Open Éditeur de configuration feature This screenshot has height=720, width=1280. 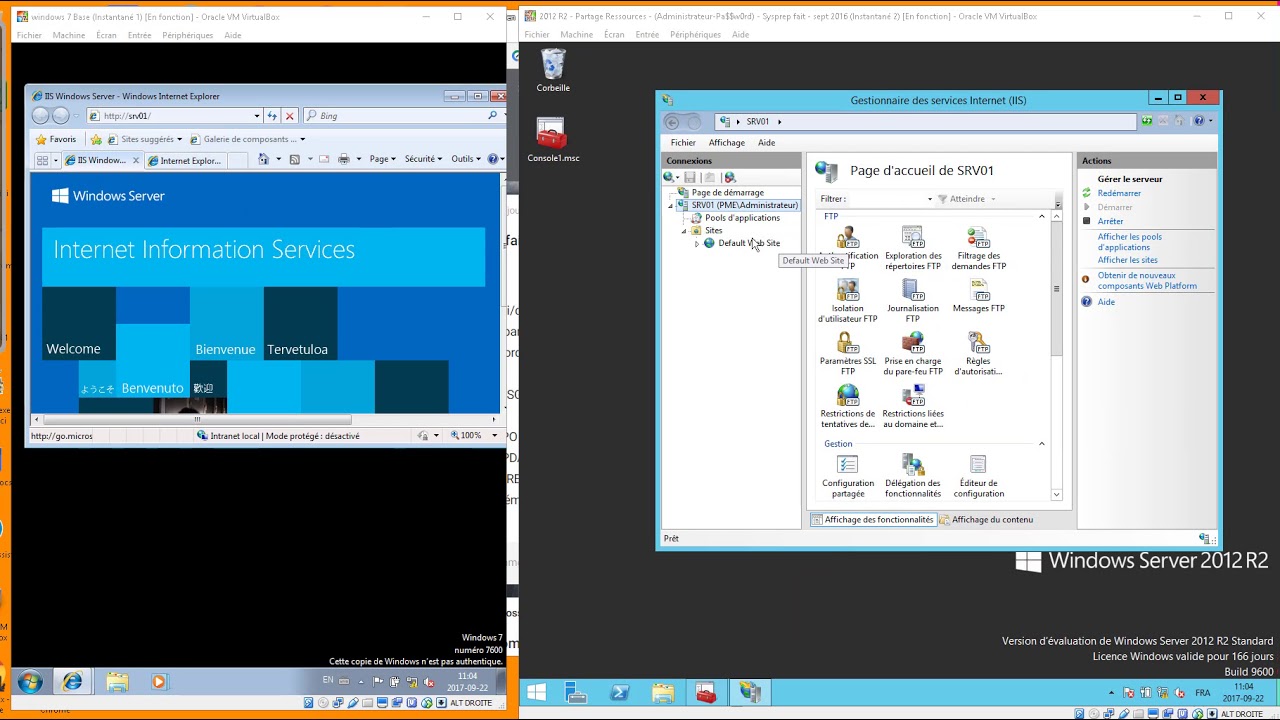click(978, 476)
